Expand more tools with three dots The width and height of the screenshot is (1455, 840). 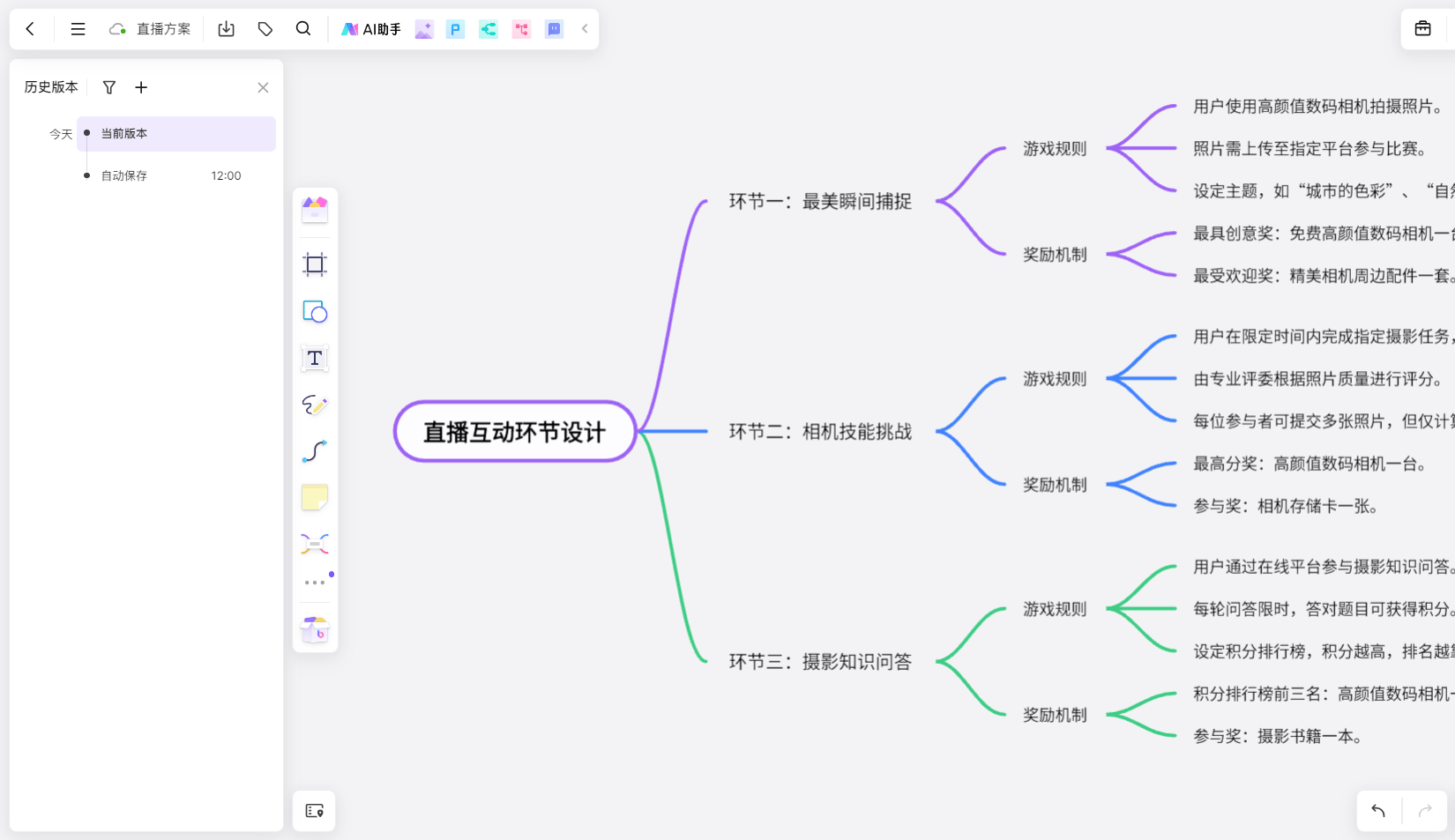coord(315,583)
